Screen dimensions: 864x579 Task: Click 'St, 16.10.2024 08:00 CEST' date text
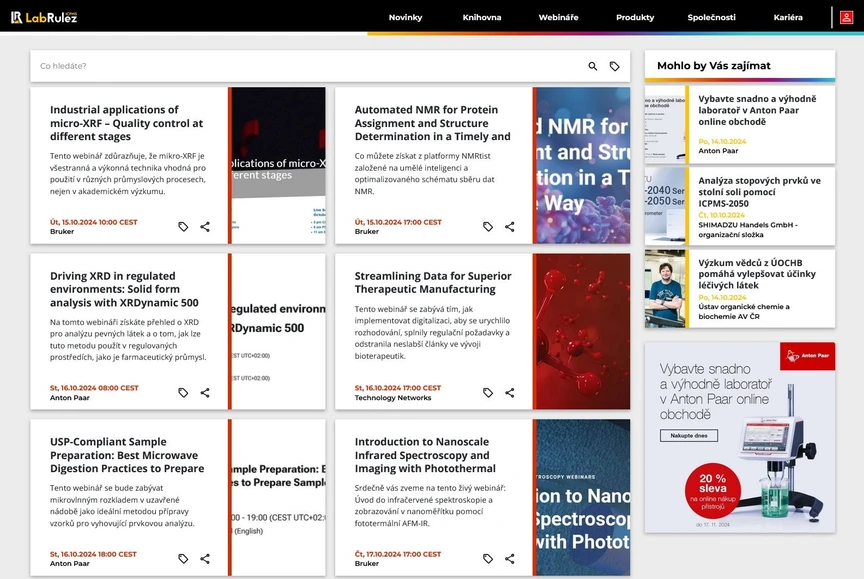coord(94,388)
